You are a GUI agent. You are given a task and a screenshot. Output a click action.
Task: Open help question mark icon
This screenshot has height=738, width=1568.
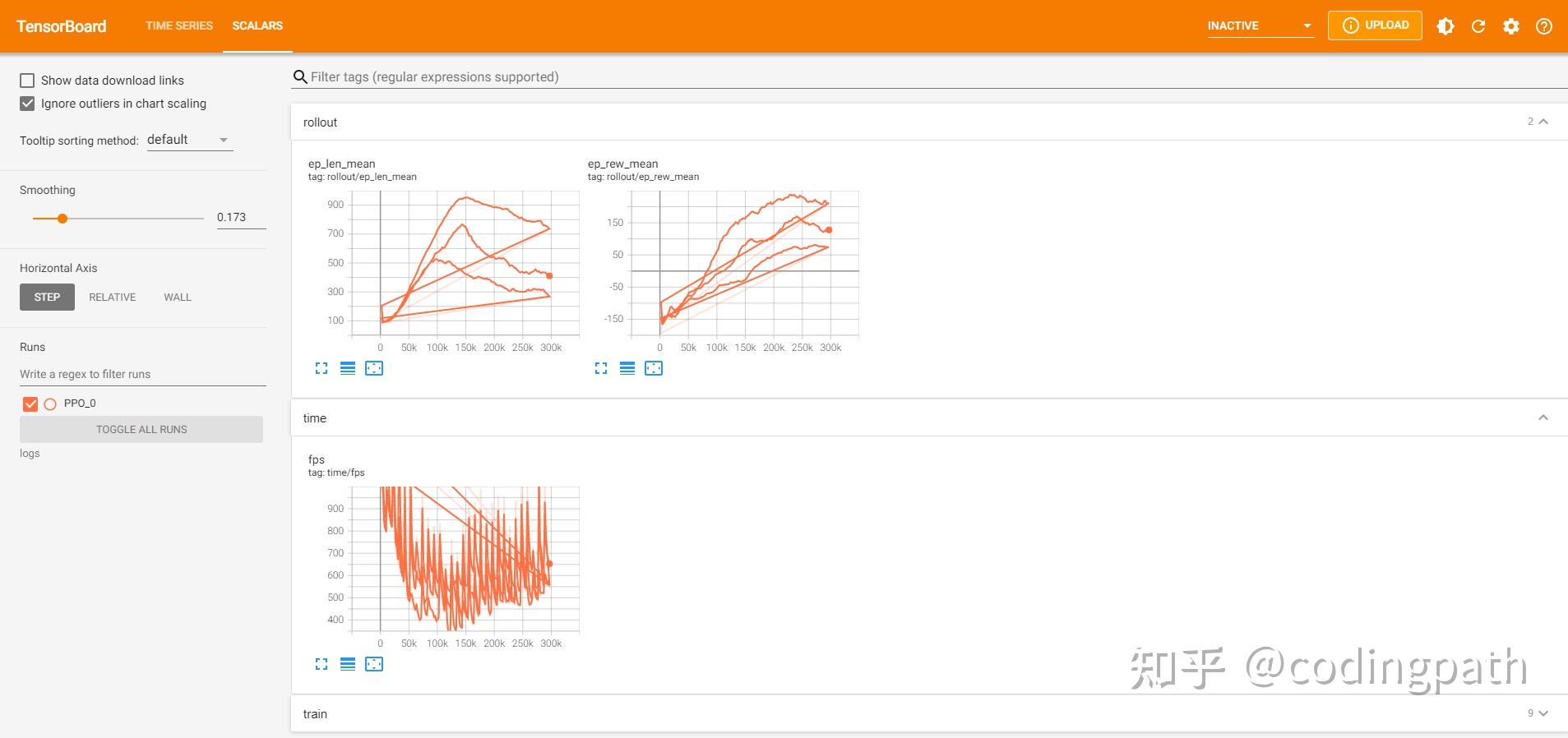[1544, 26]
